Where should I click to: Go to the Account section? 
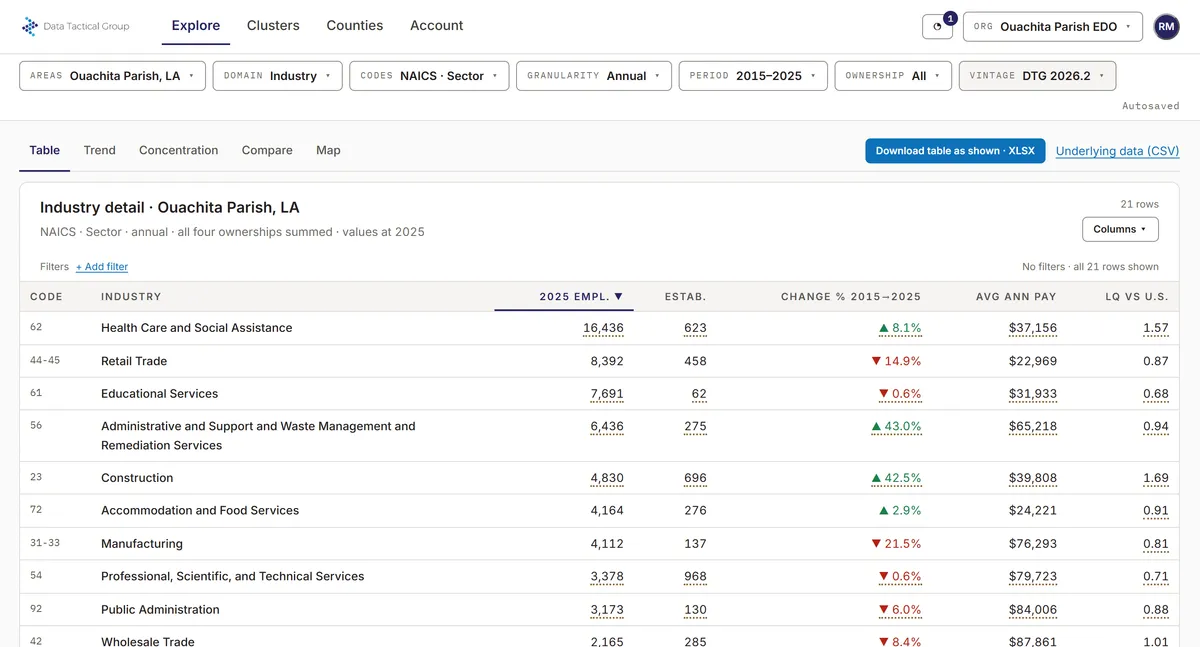pos(437,26)
